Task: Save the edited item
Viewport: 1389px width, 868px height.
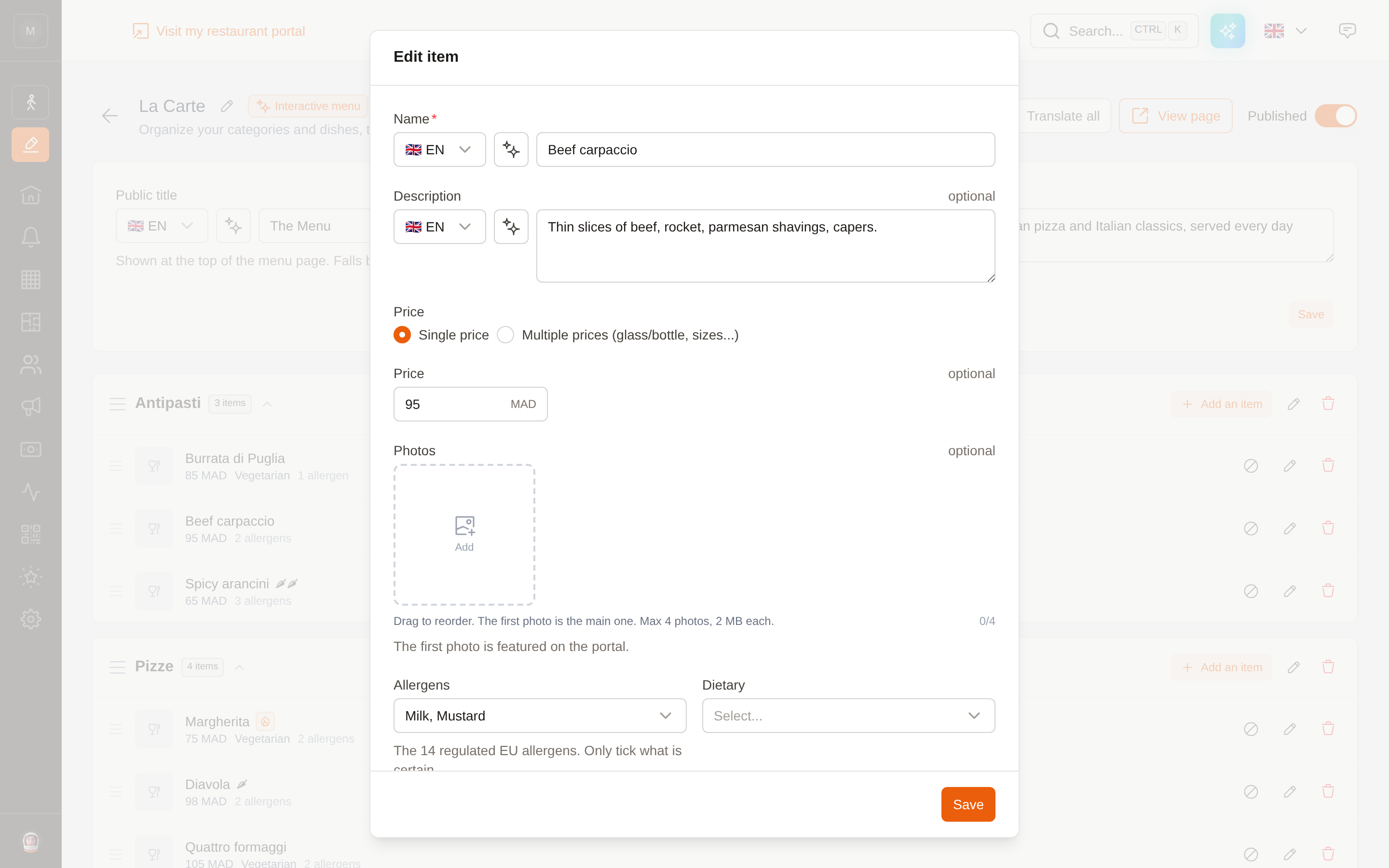Action: click(967, 804)
